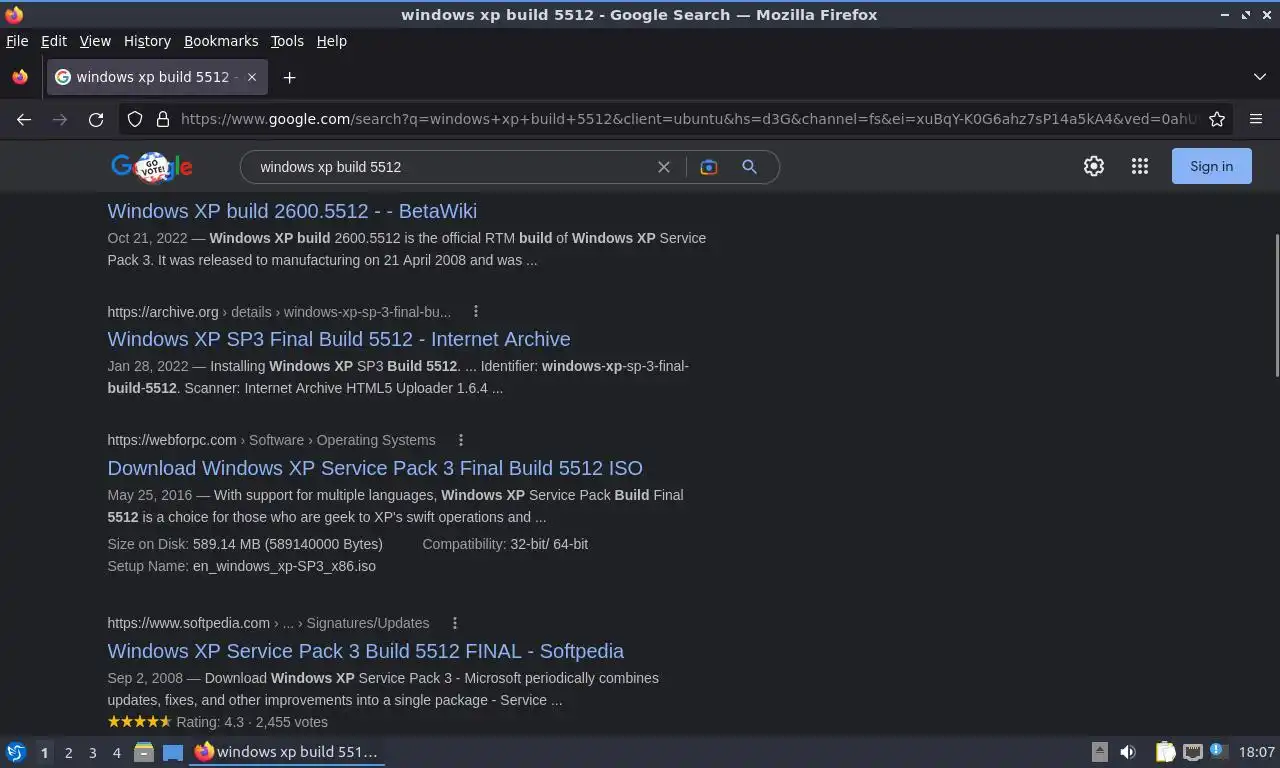Open the Internet Archive SP3 Final Build result
The width and height of the screenshot is (1280, 768).
339,339
